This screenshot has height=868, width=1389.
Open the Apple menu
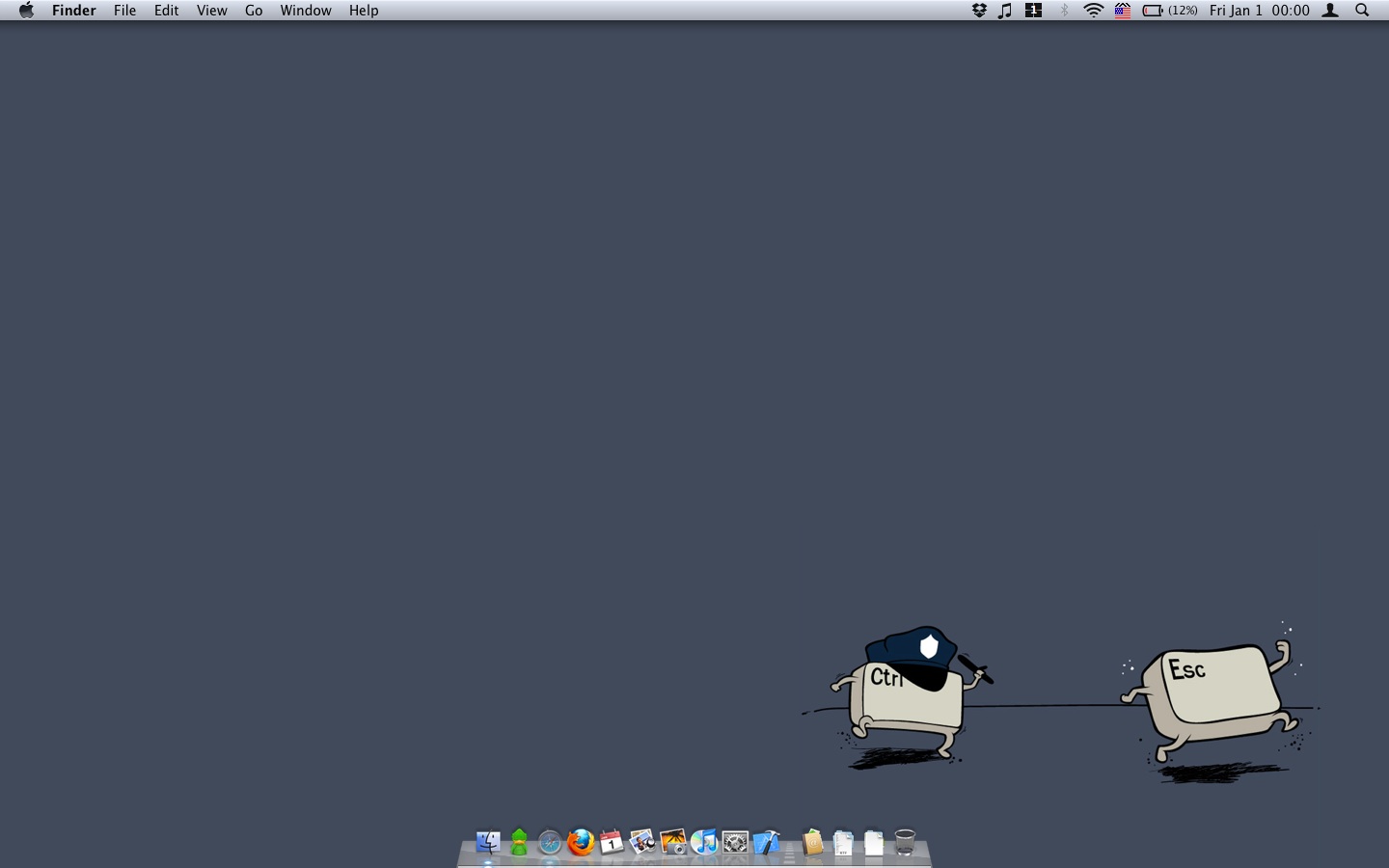pos(26,11)
